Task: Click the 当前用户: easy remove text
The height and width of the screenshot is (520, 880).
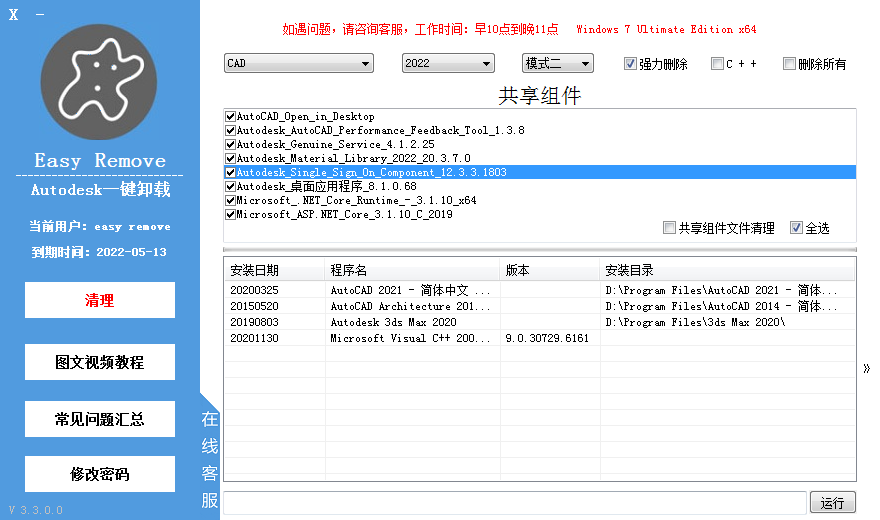Action: point(100,227)
